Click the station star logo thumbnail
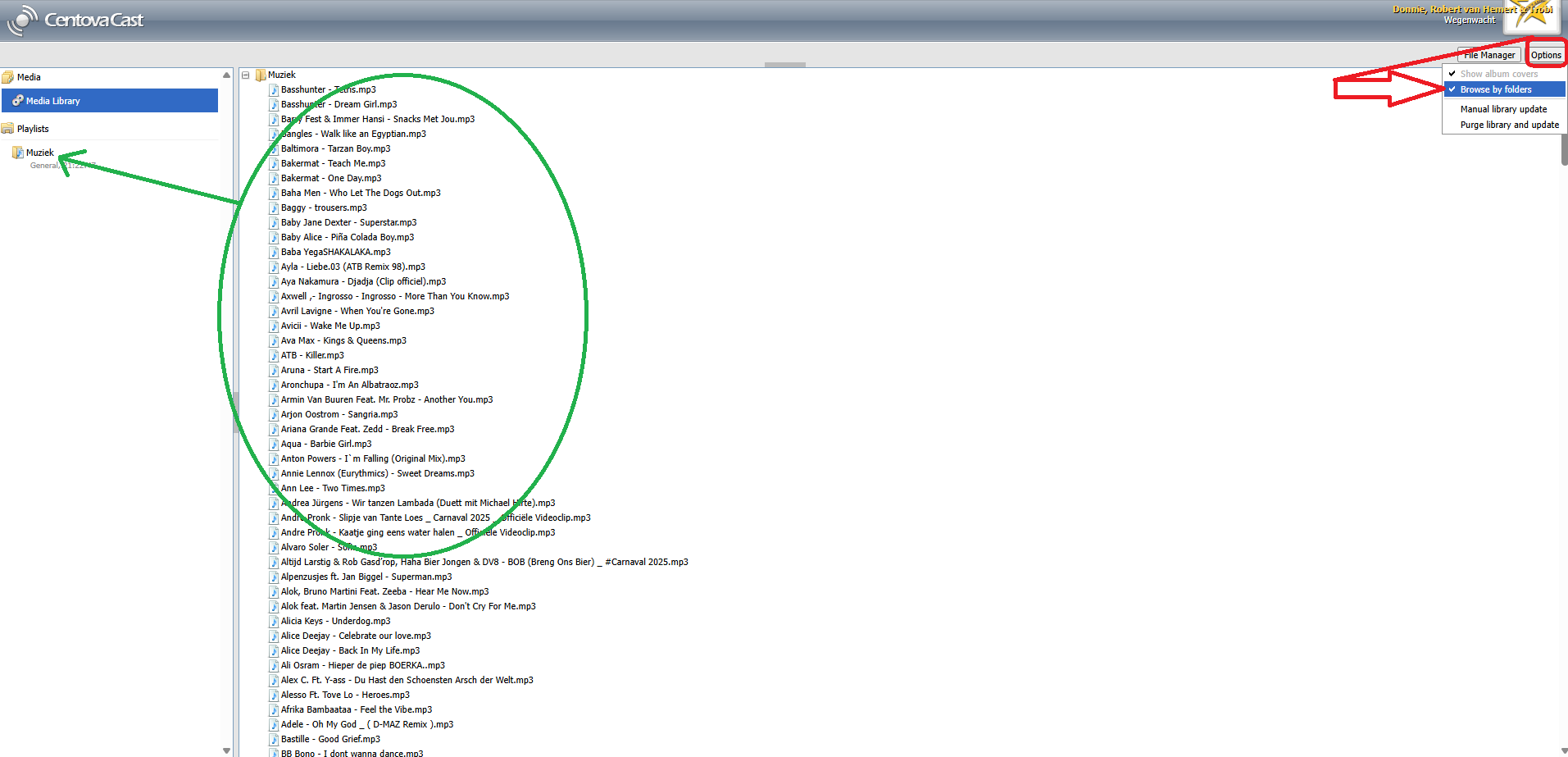This screenshot has width=1568, height=757. click(1529, 15)
